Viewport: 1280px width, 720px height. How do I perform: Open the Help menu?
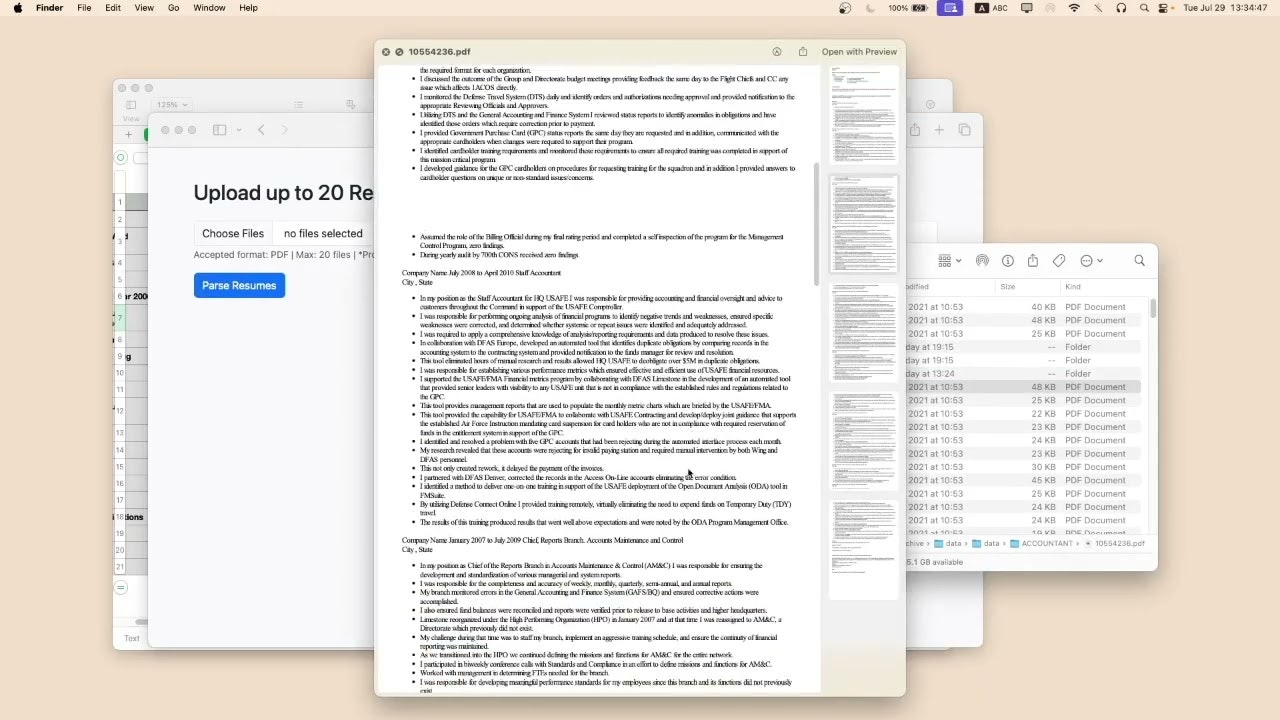(x=248, y=8)
